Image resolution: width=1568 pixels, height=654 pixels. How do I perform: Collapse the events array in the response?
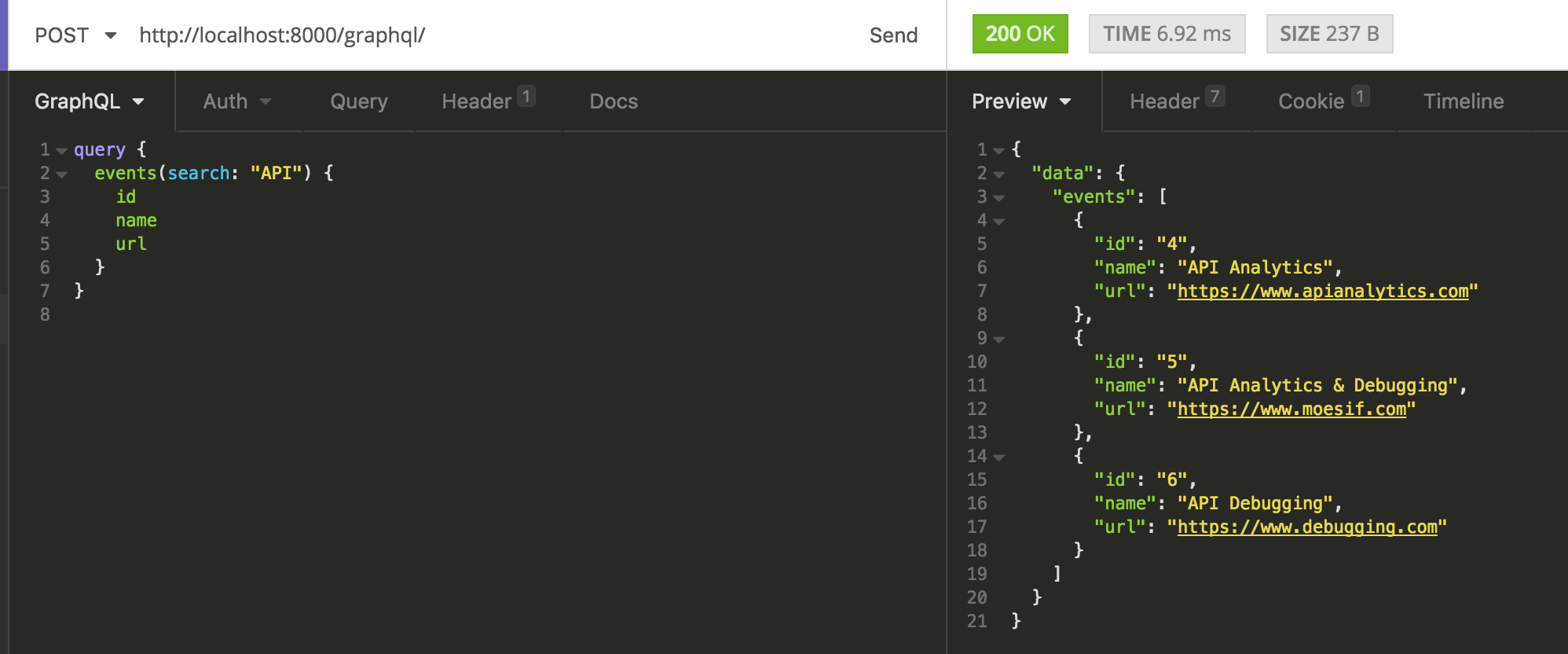pyautogui.click(x=998, y=197)
